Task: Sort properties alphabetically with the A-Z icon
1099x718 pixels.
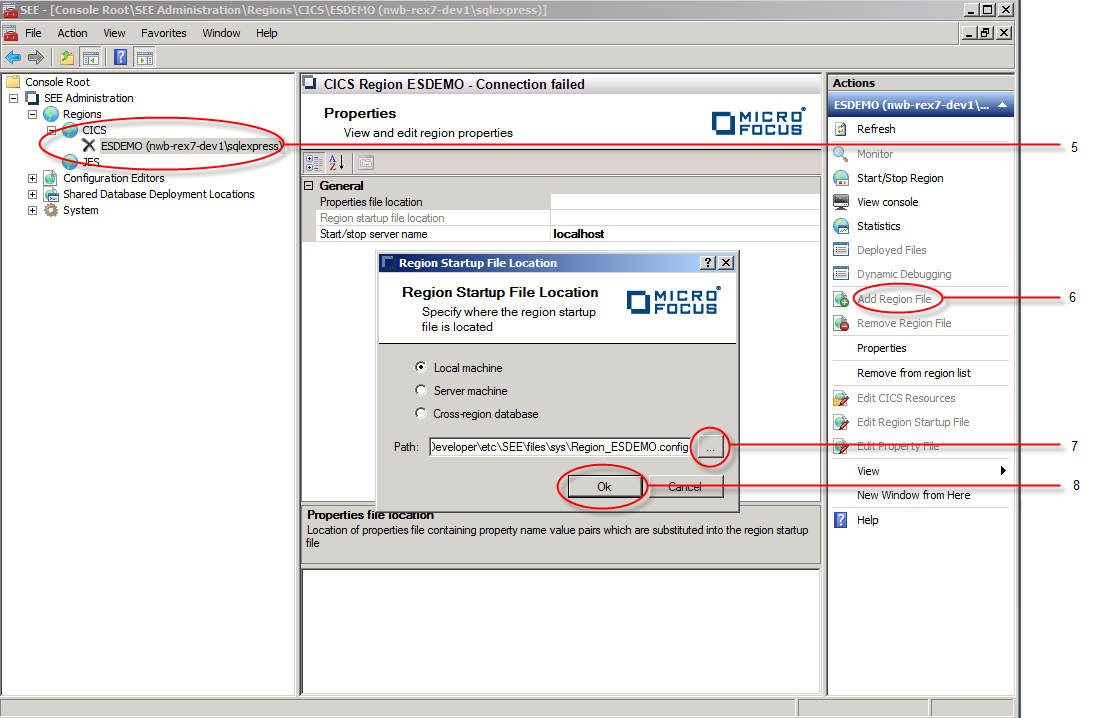Action: click(x=336, y=162)
